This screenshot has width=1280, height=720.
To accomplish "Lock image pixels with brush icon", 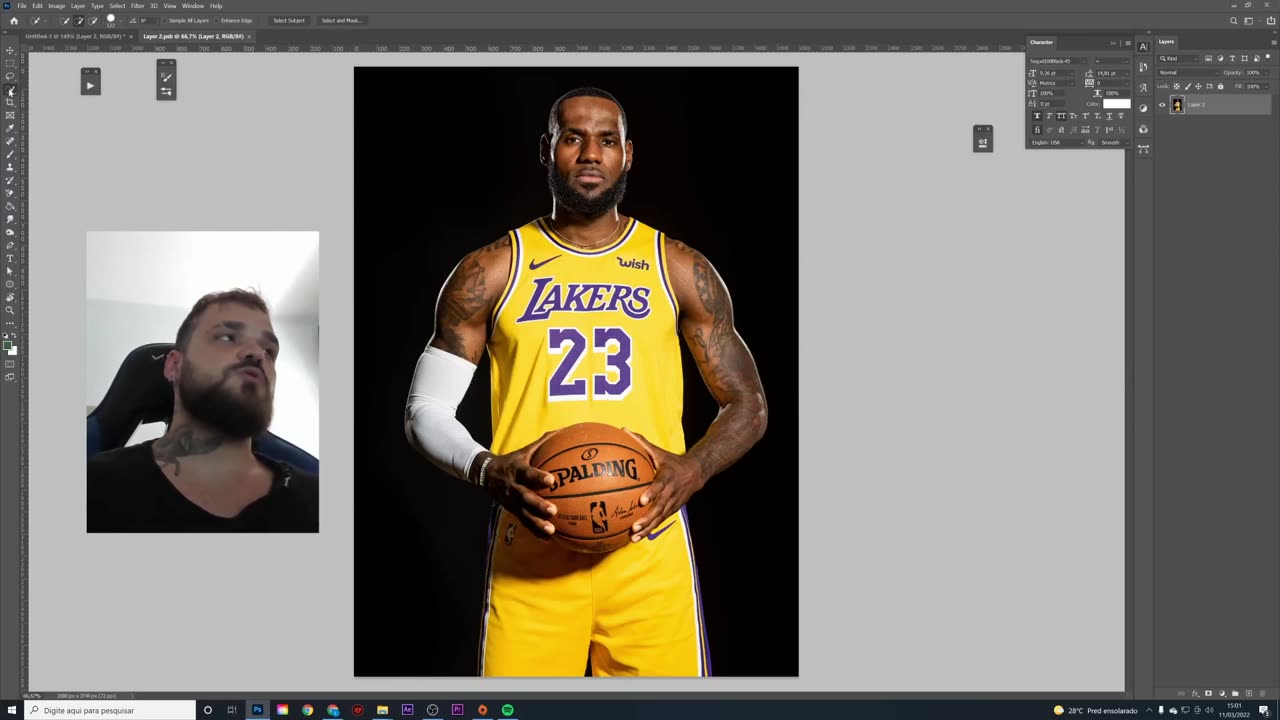I will 1188,86.
